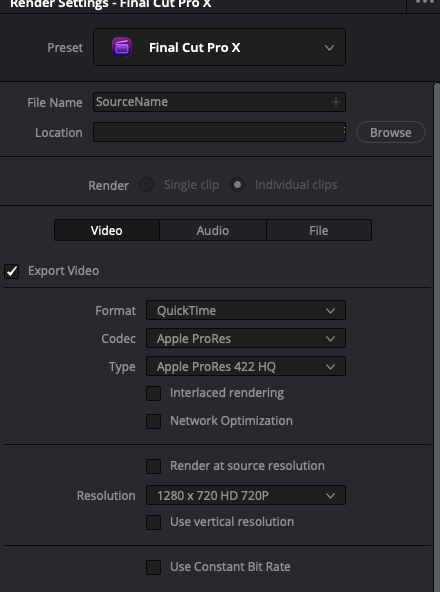The width and height of the screenshot is (440, 592).
Task: Open the Preset dropdown showing Final Cut Pro X
Action: click(x=219, y=47)
